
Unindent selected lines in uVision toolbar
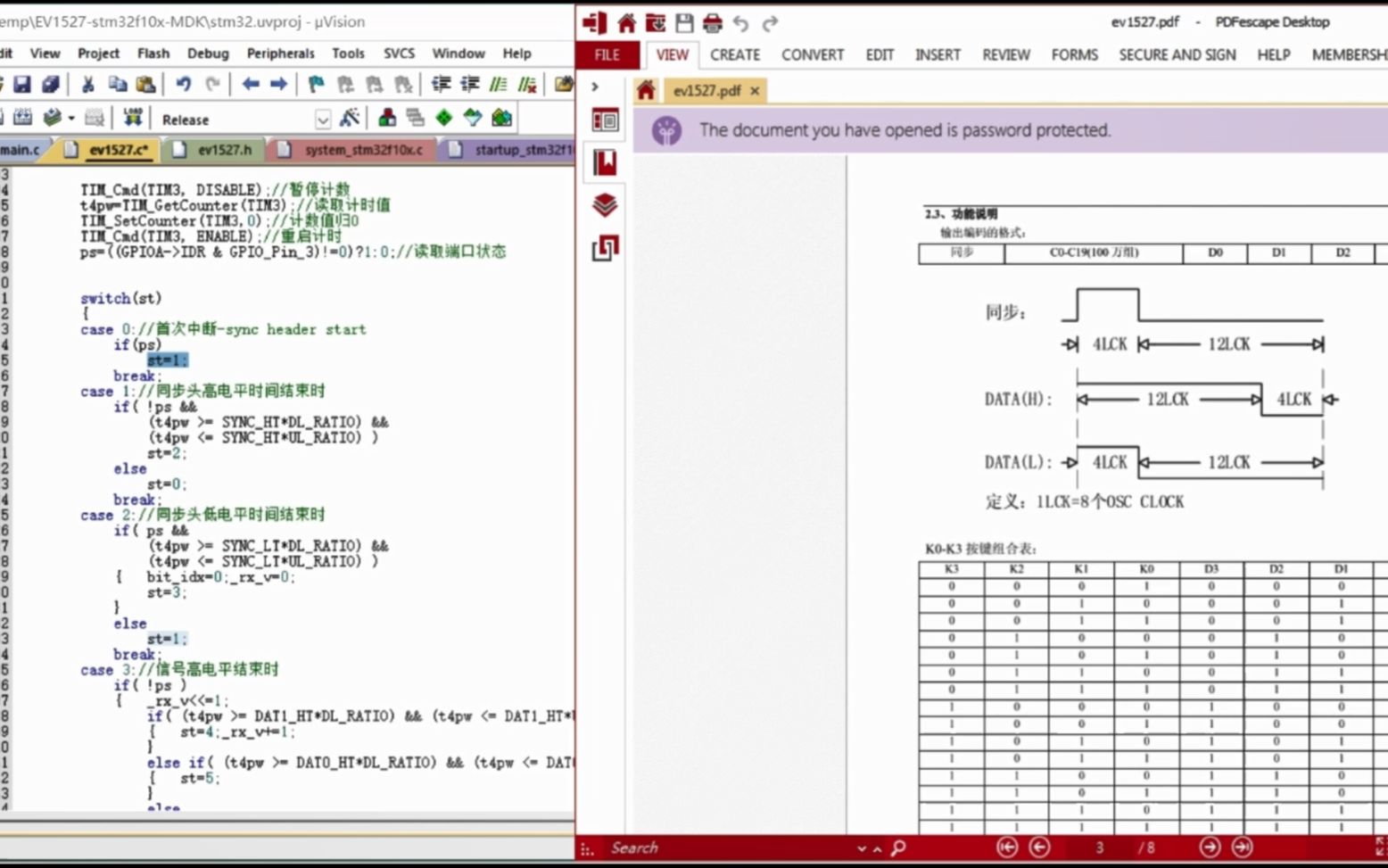(x=469, y=84)
